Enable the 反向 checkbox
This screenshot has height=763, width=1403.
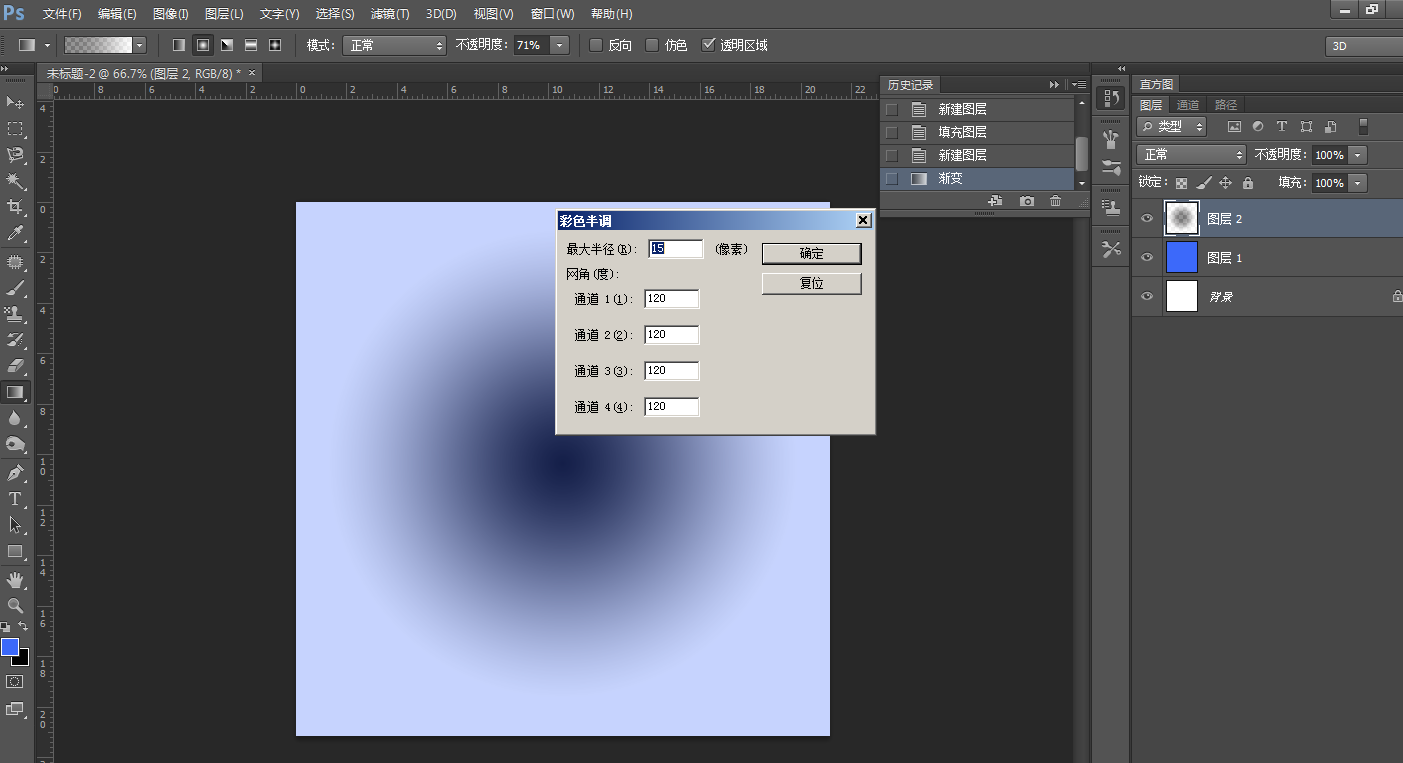tap(596, 45)
